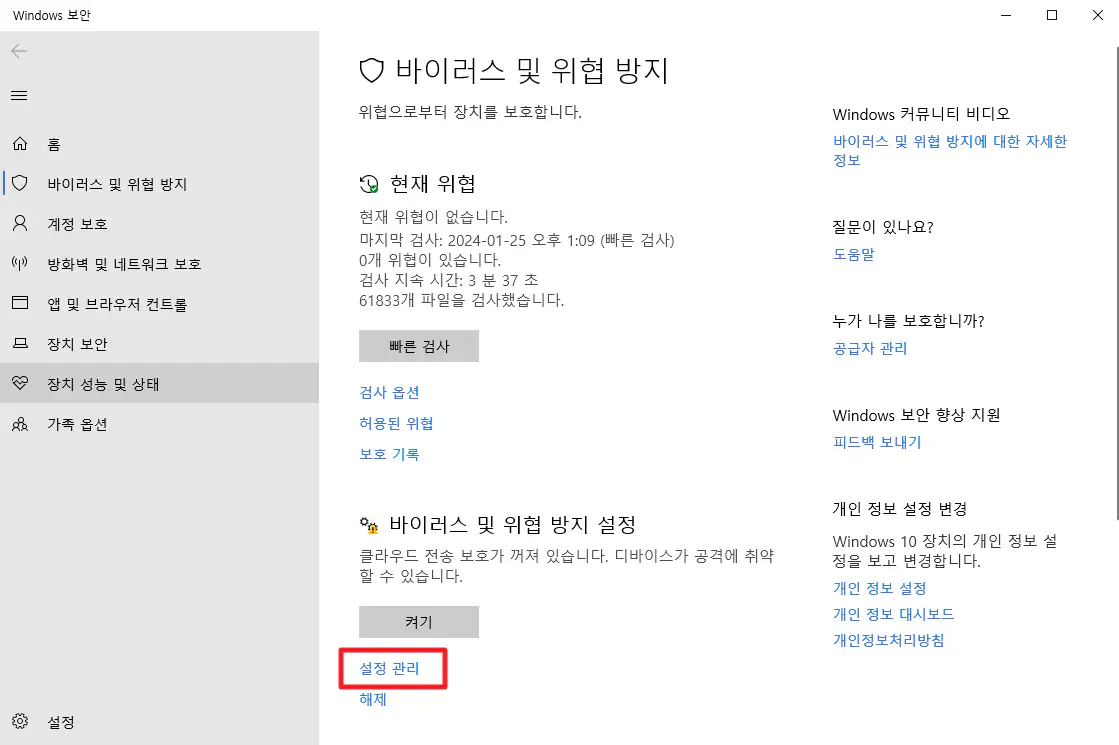1119x745 pixels.
Task: Open the 개인정보처리방침 link
Action: pyautogui.click(x=888, y=640)
